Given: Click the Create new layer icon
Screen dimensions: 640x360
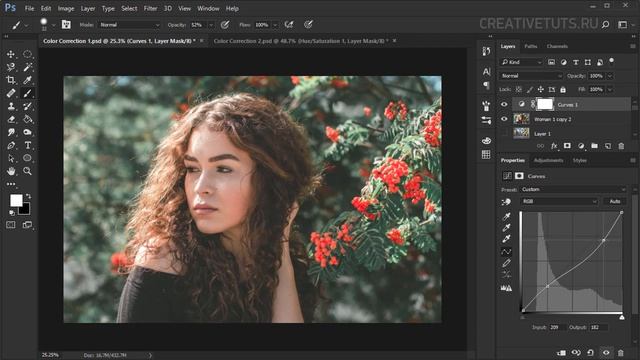Looking at the screenshot, I should pos(608,146).
